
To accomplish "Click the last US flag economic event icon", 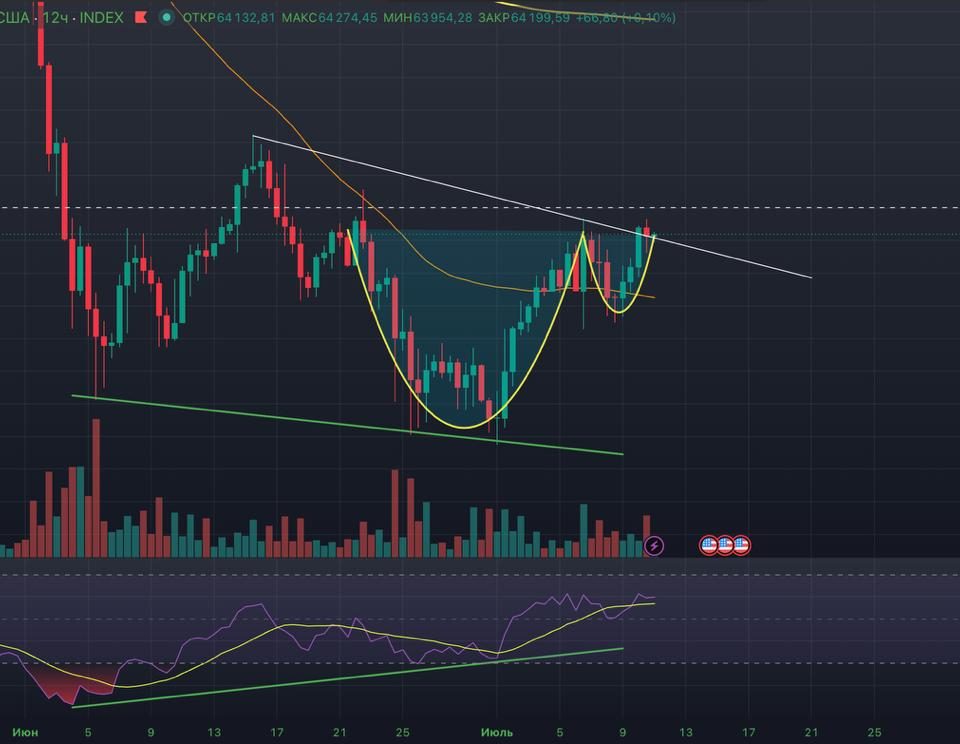I will [741, 544].
